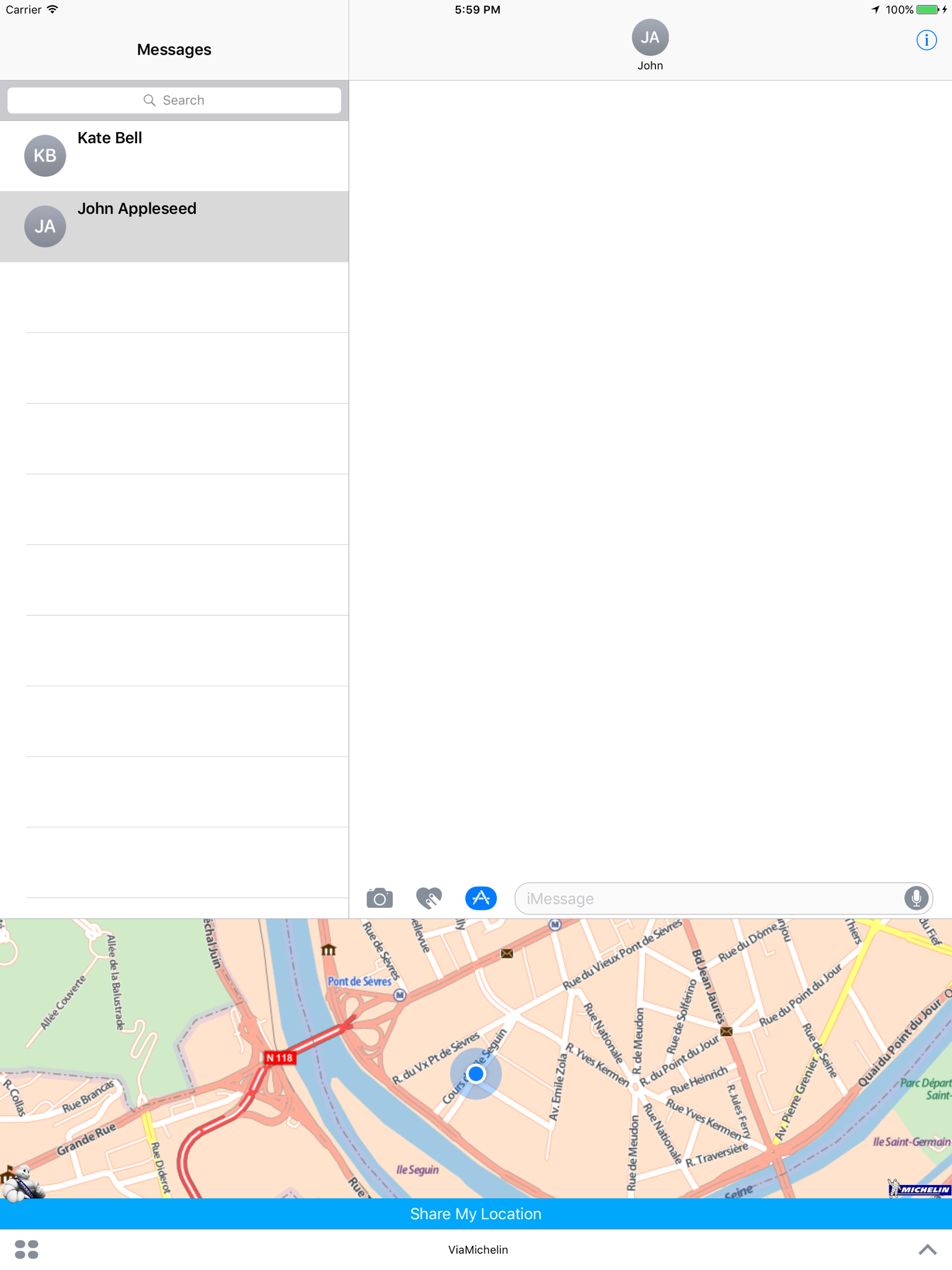Click the MICHELIN logo on map

[x=920, y=1188]
